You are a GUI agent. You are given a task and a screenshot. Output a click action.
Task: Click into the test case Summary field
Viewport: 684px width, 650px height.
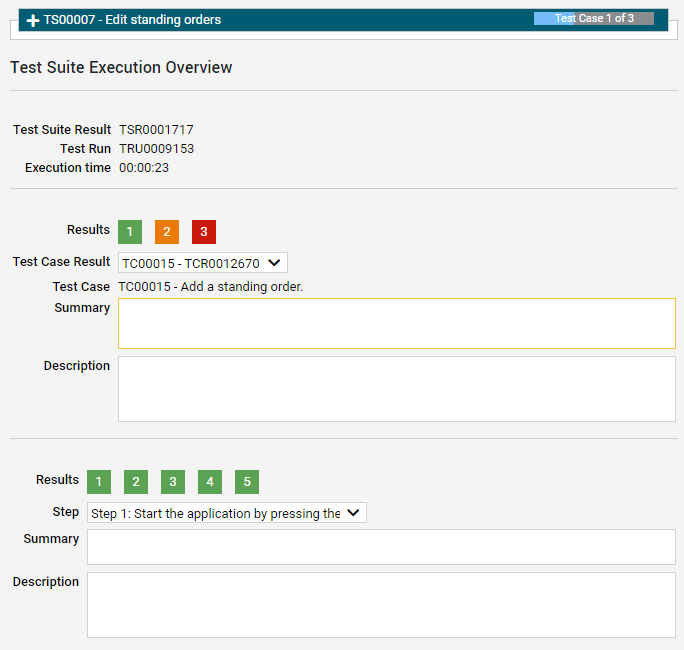coord(397,323)
